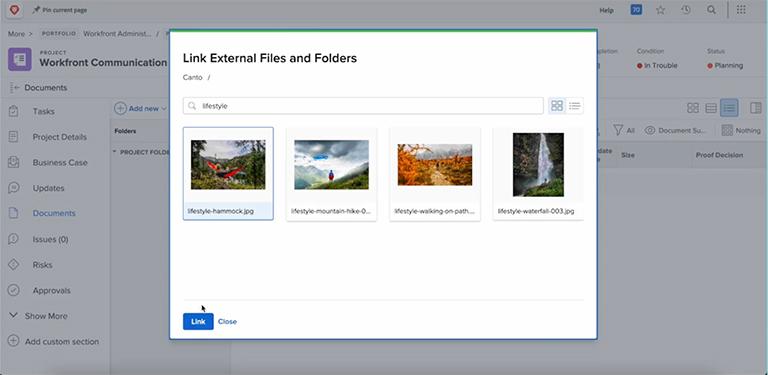
Task: Open the main menu grid icon
Action: click(x=741, y=10)
